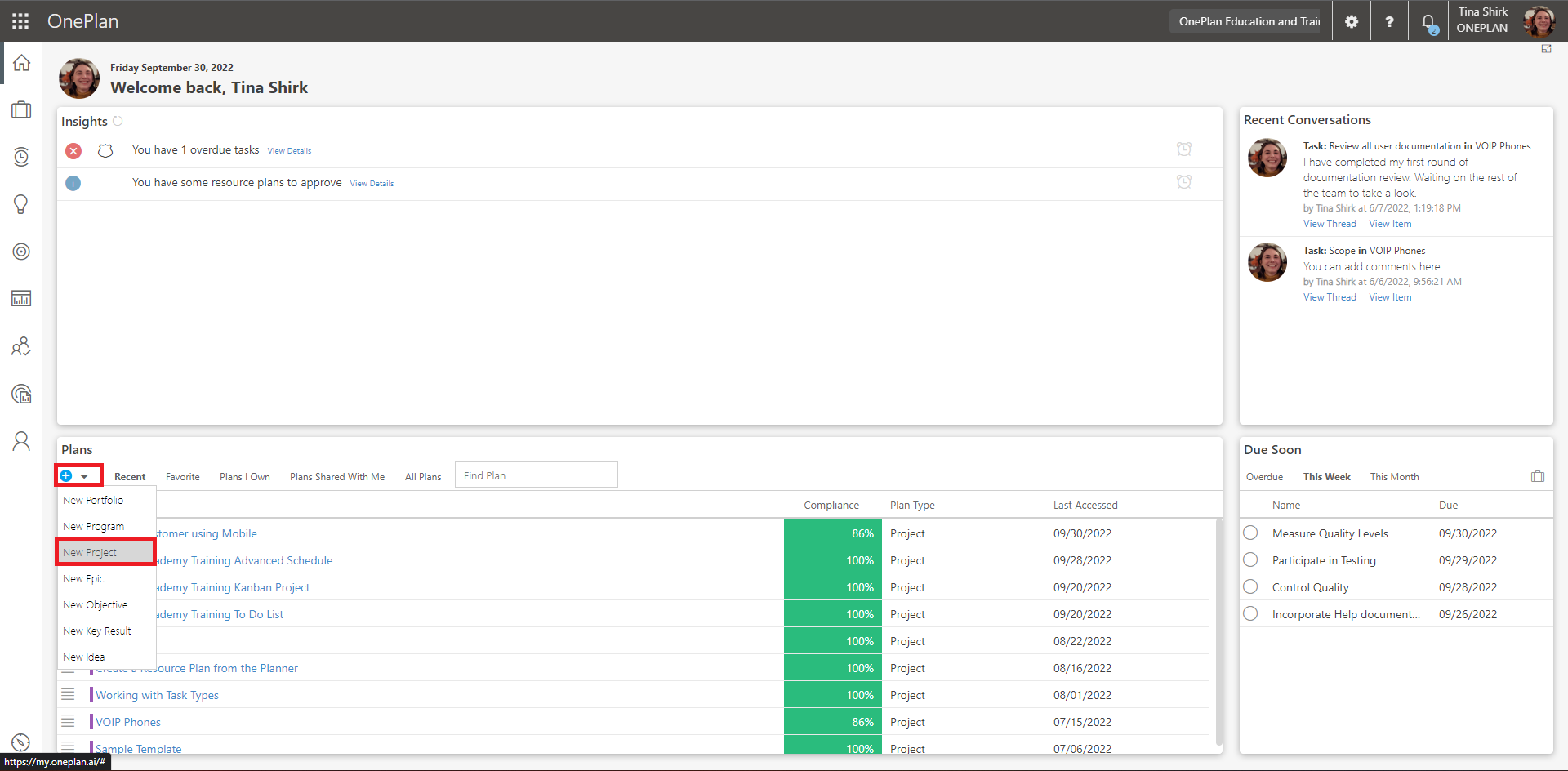1568x771 pixels.
Task: Open the financial planner sidebar icon
Action: tap(21, 394)
